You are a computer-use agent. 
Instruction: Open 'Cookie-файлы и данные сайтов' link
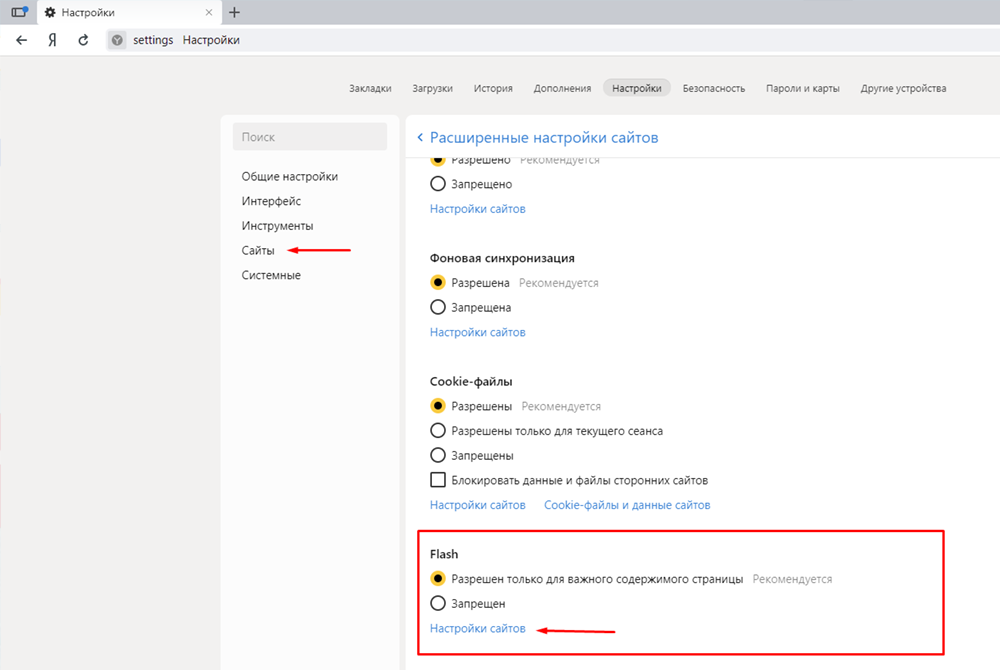point(627,505)
